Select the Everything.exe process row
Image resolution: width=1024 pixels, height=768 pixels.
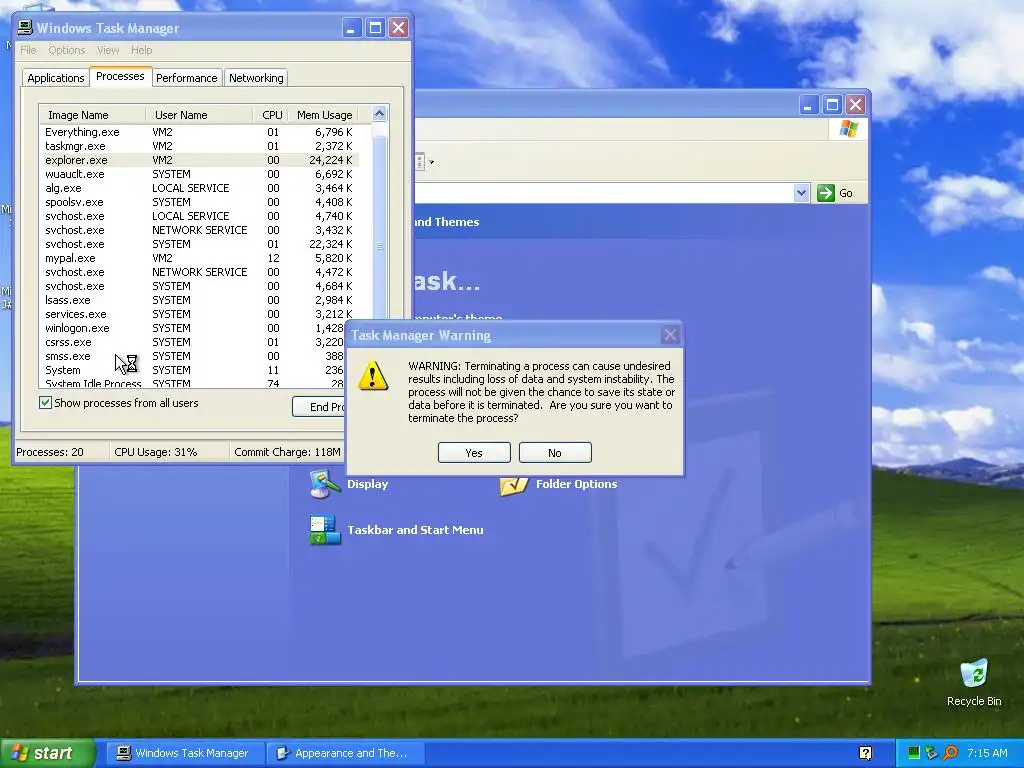199,132
